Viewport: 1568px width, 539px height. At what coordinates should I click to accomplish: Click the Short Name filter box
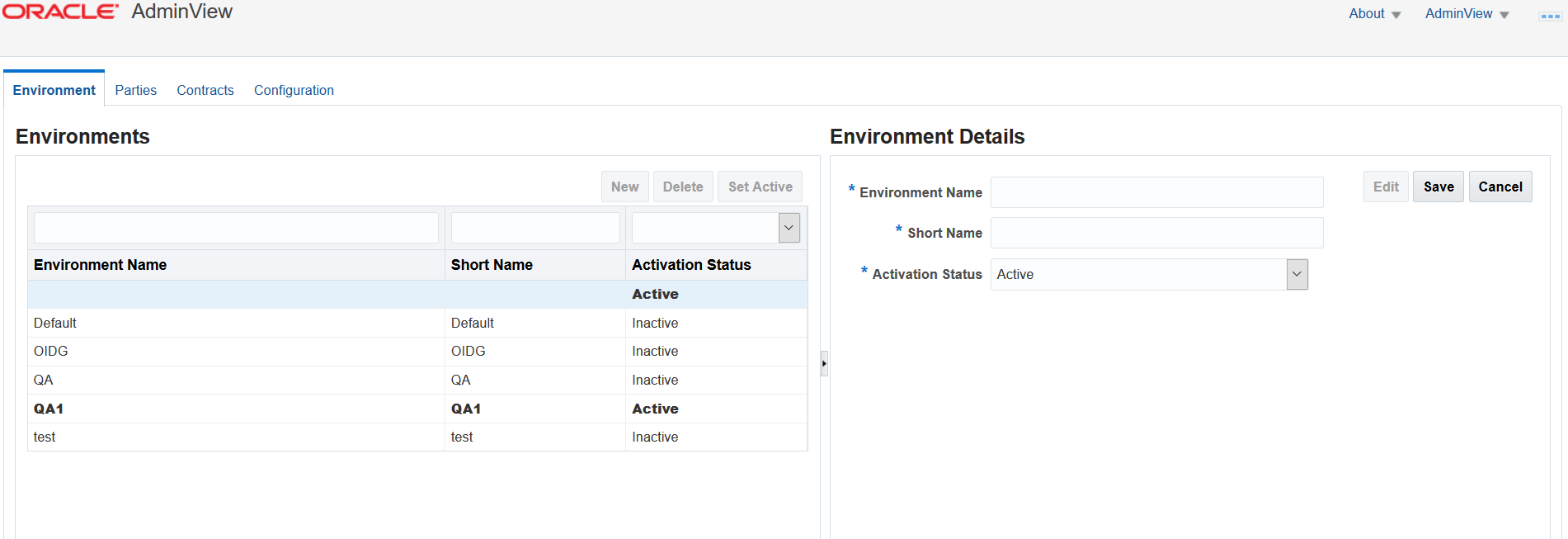point(535,228)
